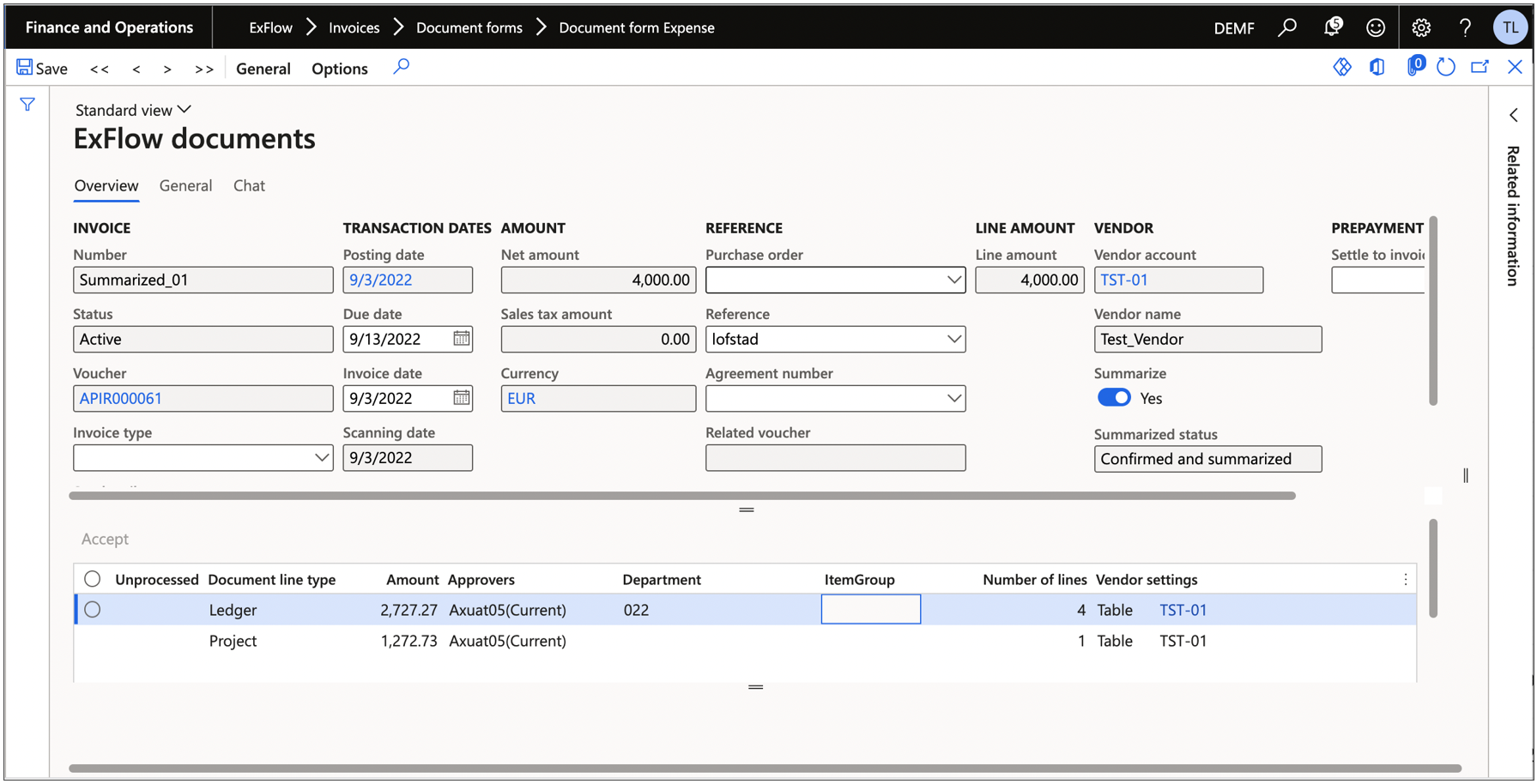This screenshot has height=784, width=1537.
Task: Open document attachments icon with badge 0
Action: click(x=1415, y=66)
